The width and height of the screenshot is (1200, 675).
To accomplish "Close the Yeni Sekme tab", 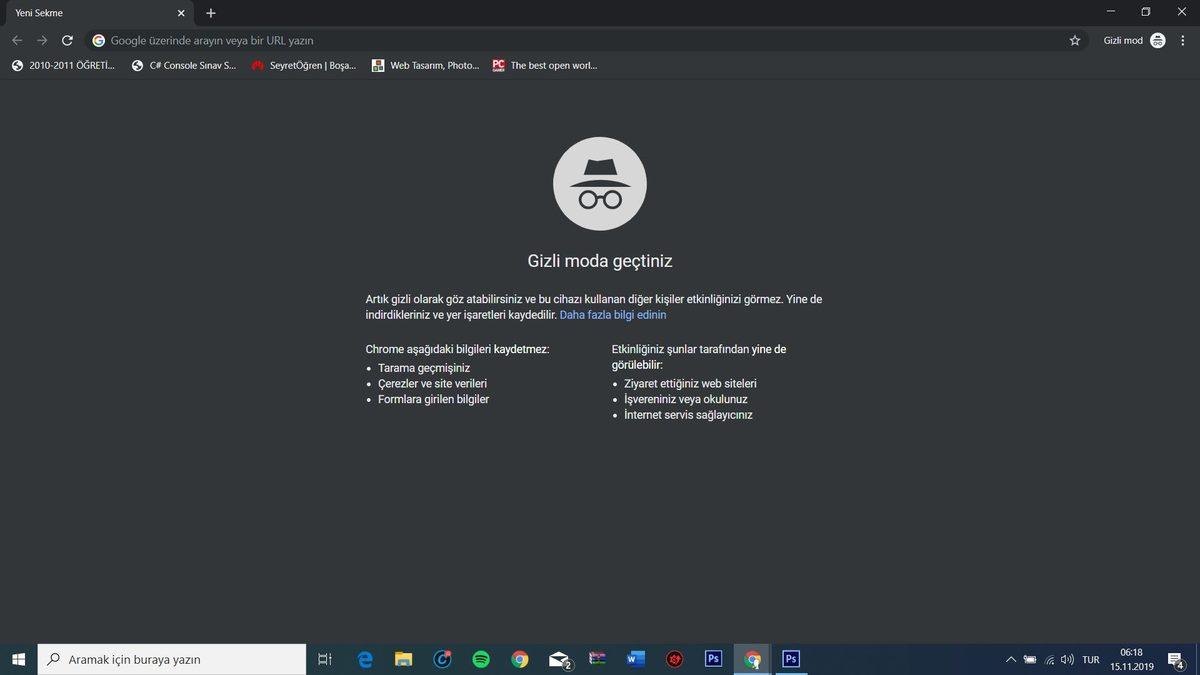I will (x=180, y=13).
